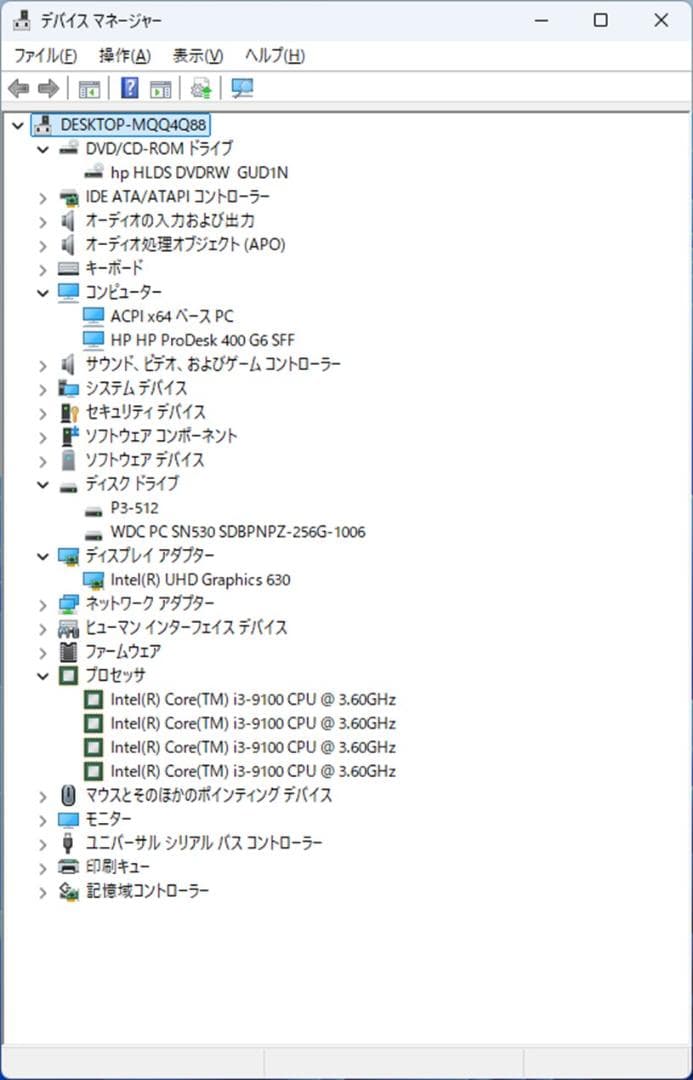Viewport: 693px width, 1080px height.
Task: Collapse the ディスプレイ アダプター category
Action: coord(43,556)
